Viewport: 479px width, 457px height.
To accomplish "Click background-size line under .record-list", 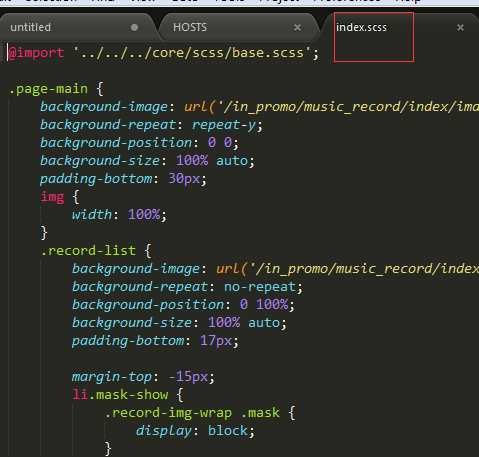I will [179, 323].
